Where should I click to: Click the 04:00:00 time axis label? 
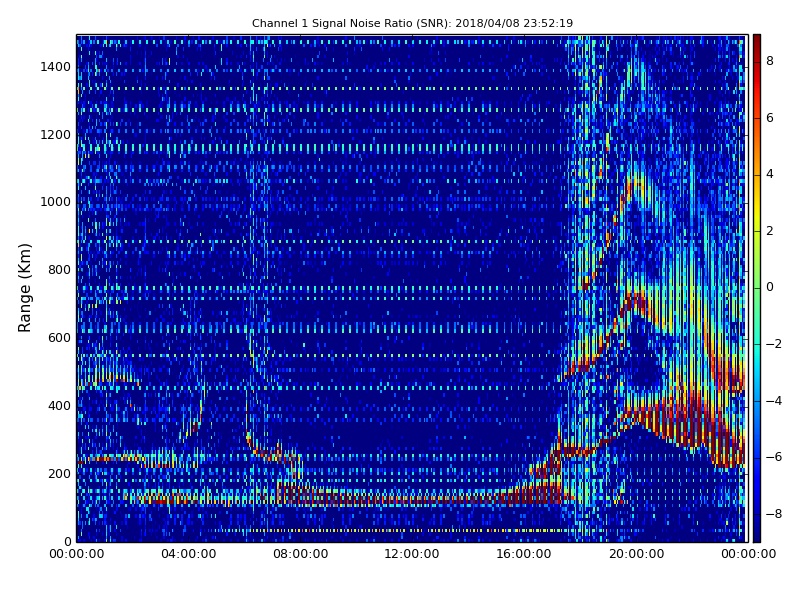189,554
